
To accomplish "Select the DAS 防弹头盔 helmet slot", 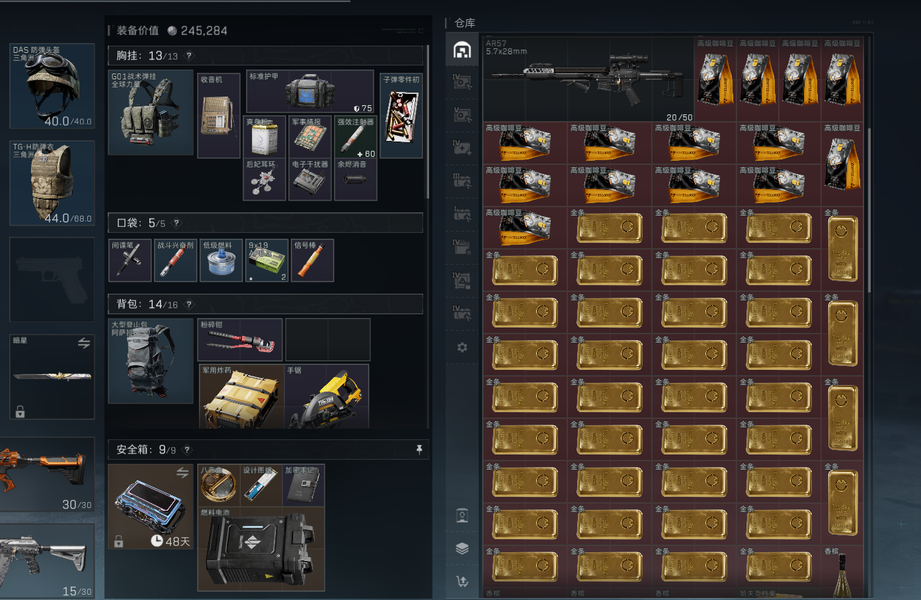I will (x=52, y=86).
